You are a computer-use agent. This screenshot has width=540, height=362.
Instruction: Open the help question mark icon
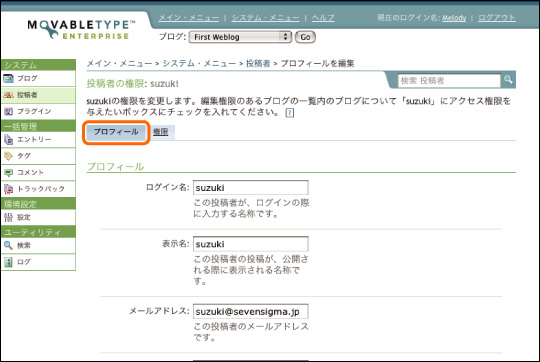(290, 113)
